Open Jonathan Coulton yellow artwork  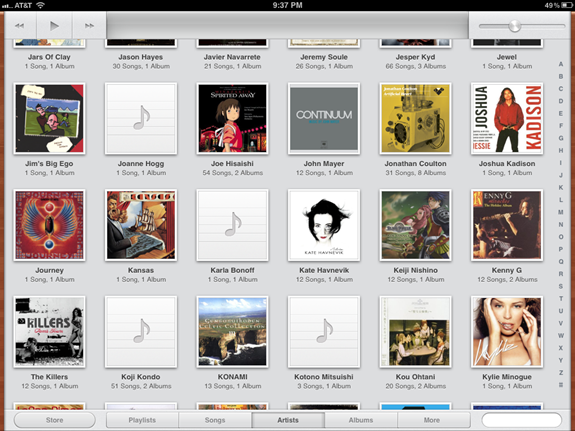click(x=415, y=118)
